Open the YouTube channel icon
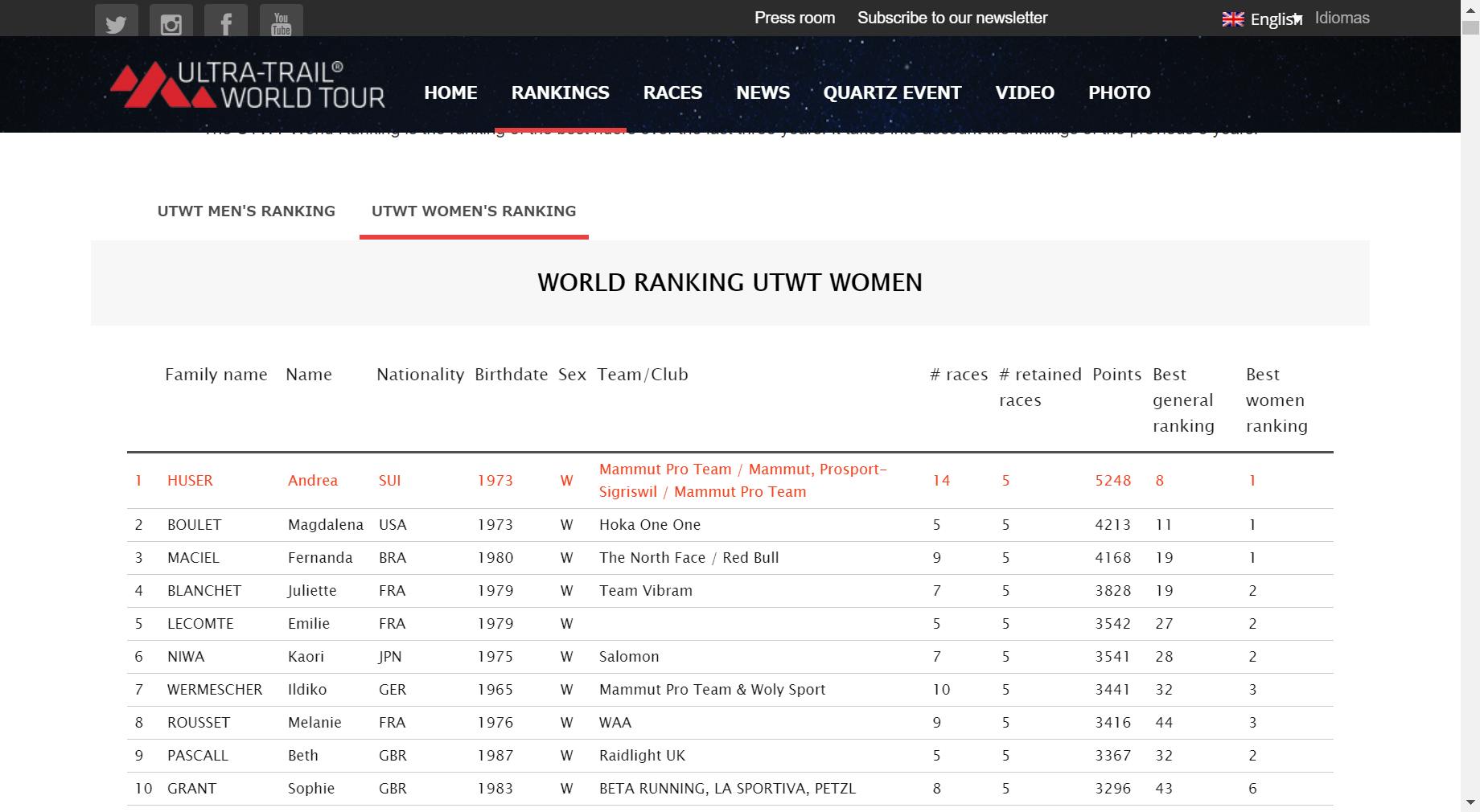 [281, 22]
